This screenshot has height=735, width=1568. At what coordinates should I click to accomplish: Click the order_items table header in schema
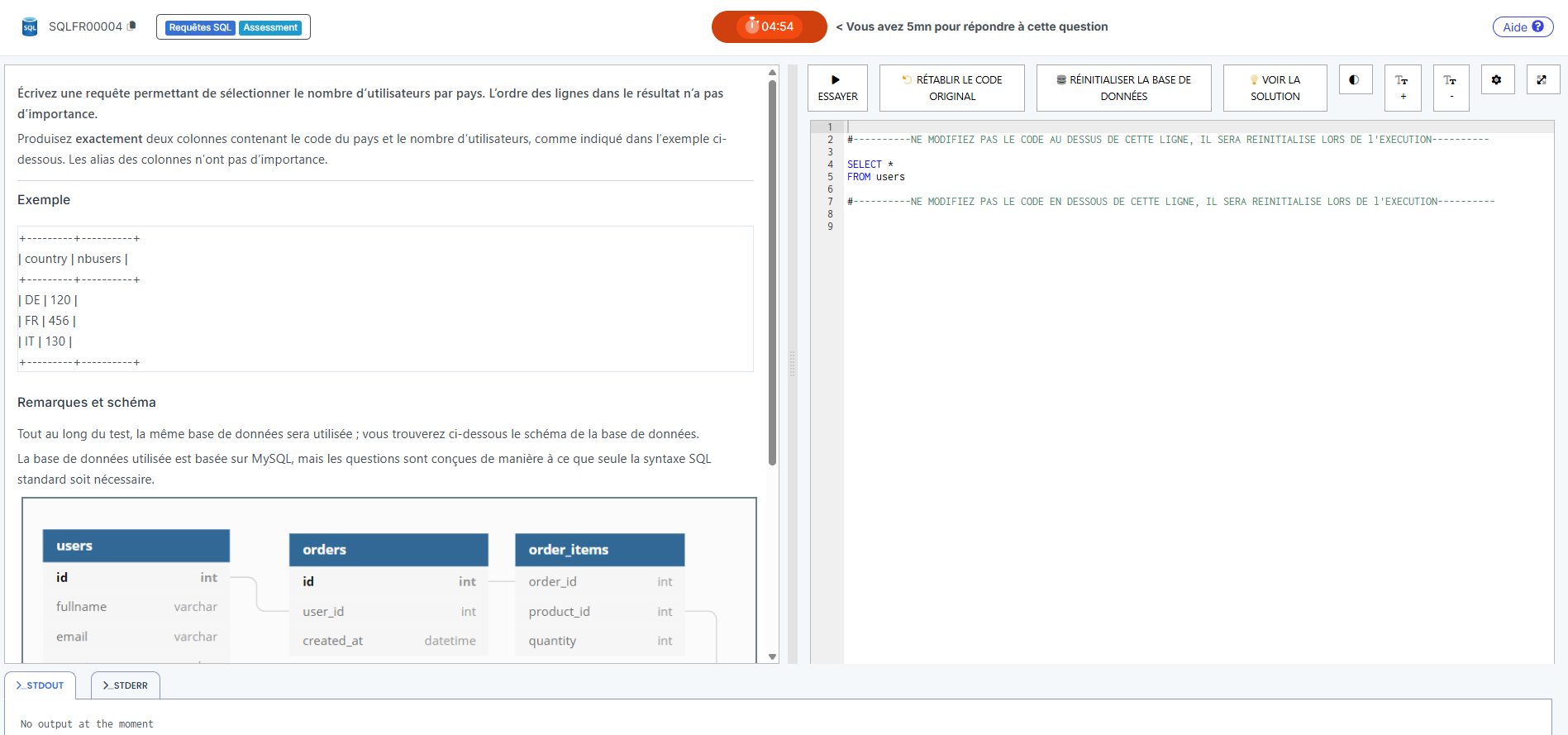coord(600,550)
